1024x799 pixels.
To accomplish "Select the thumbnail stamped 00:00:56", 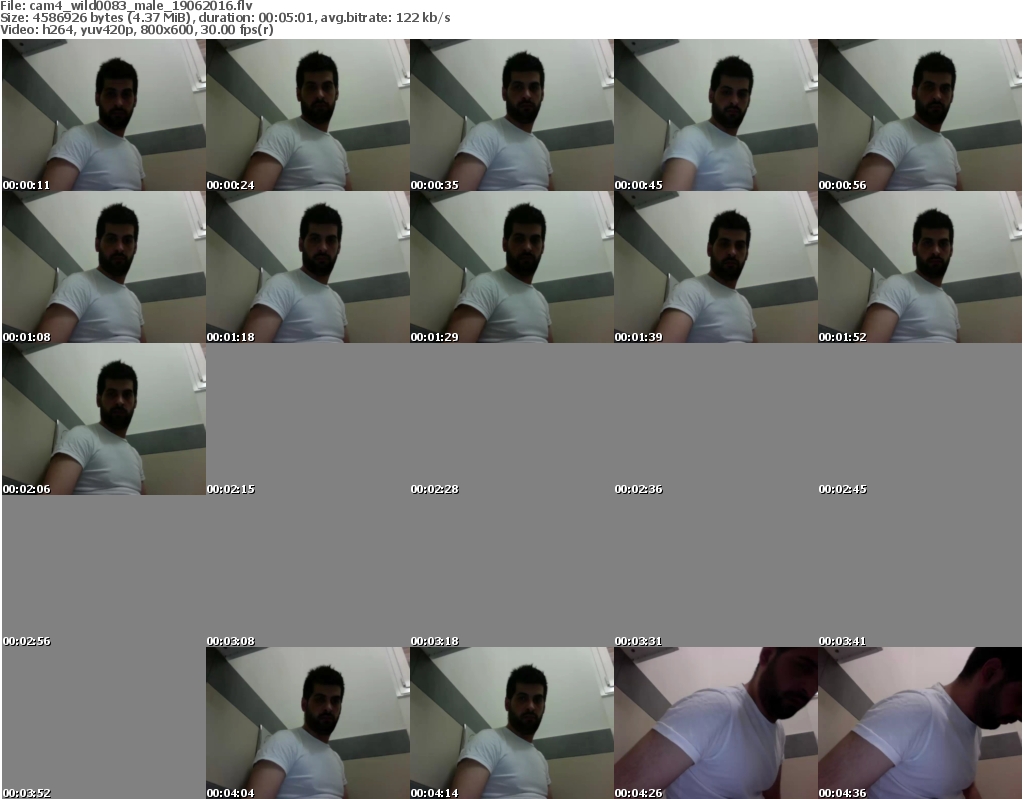I will pos(920,115).
